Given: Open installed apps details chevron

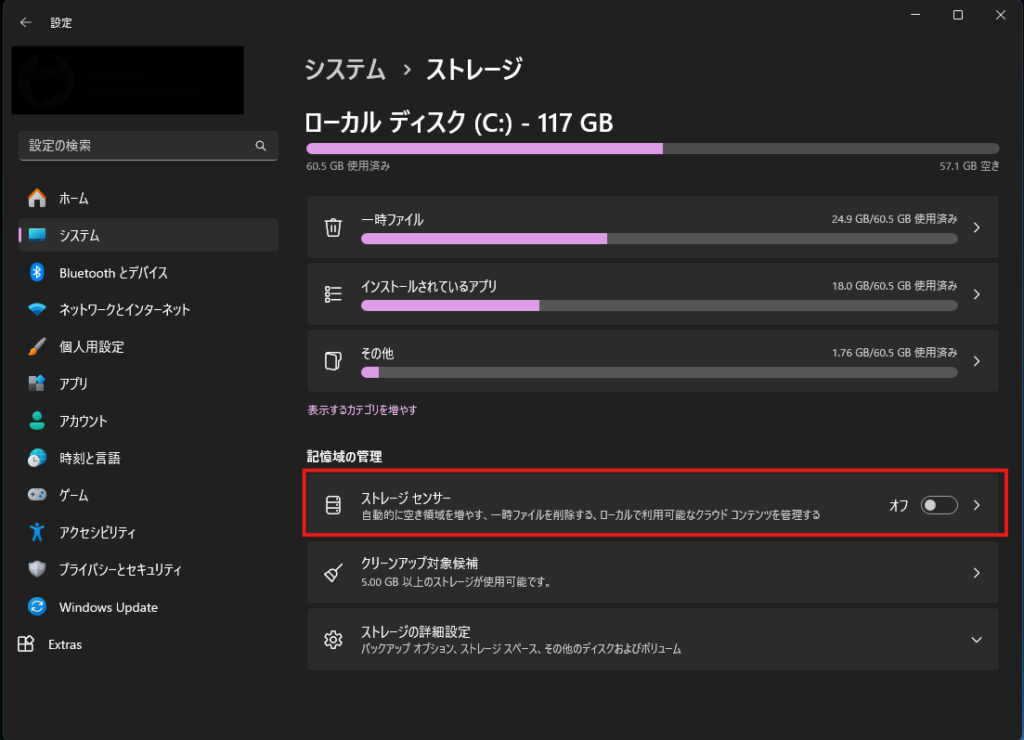Looking at the screenshot, I should click(x=977, y=294).
